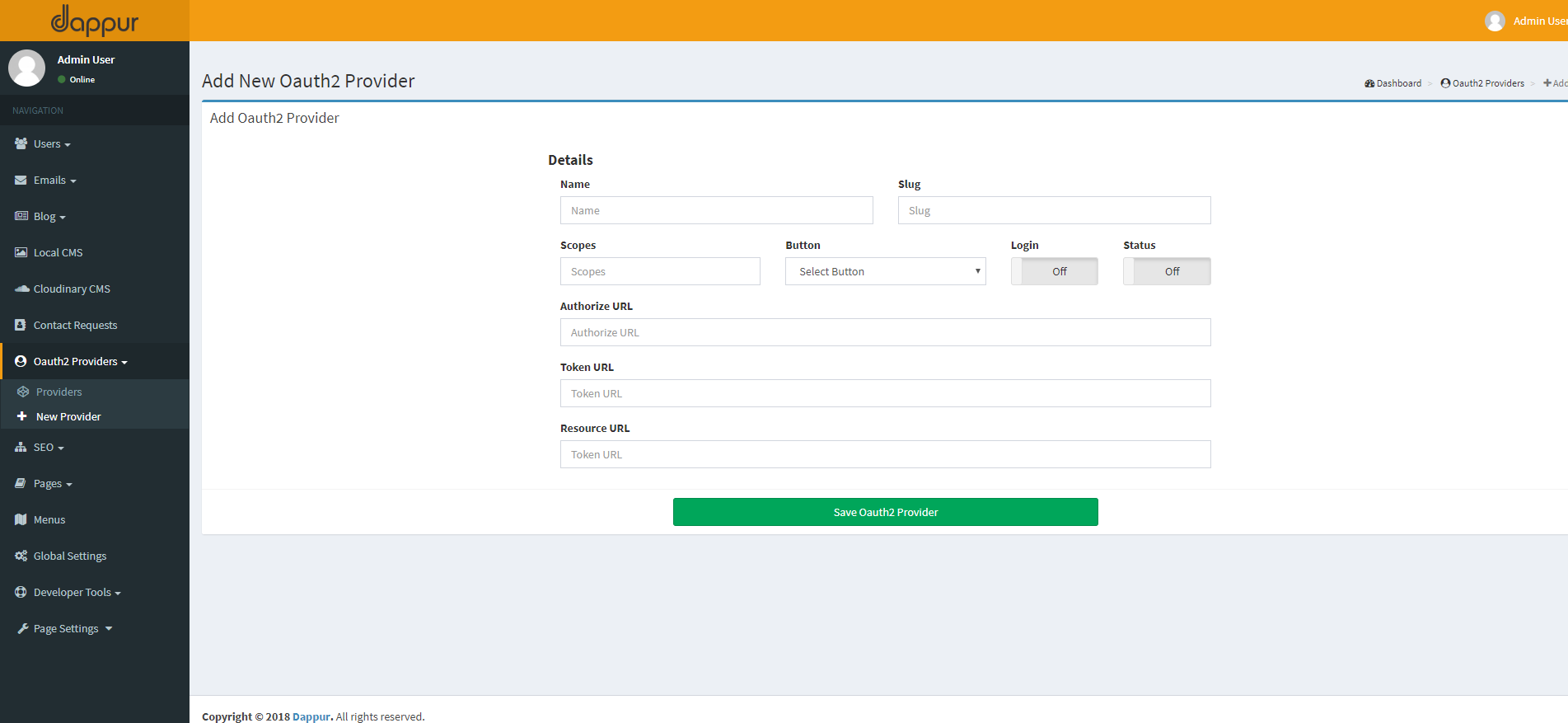Click the SEO sitemap icon
The height and width of the screenshot is (723, 1568).
coord(21,447)
